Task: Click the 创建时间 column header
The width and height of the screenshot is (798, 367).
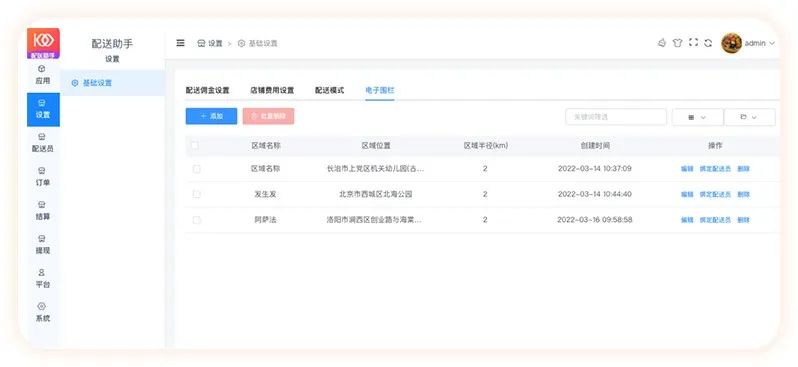Action: (595, 146)
